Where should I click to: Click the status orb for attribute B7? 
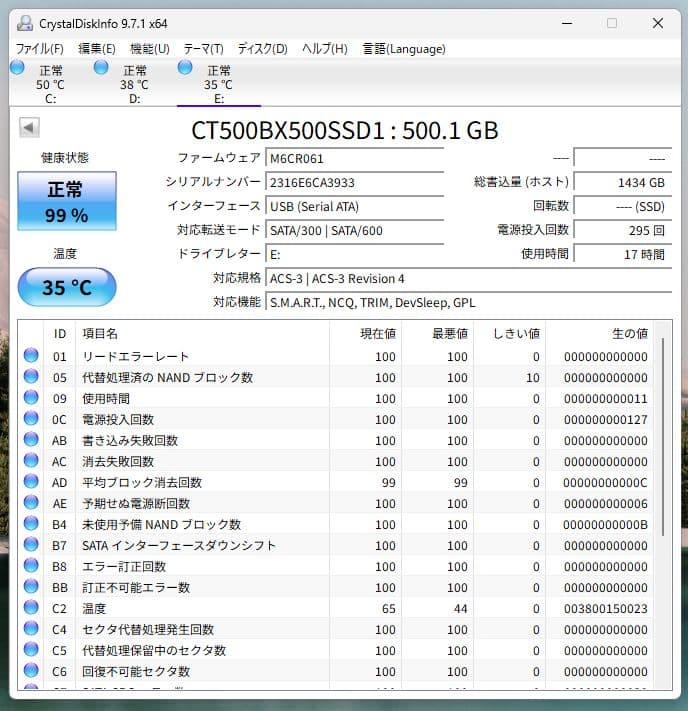[31, 544]
